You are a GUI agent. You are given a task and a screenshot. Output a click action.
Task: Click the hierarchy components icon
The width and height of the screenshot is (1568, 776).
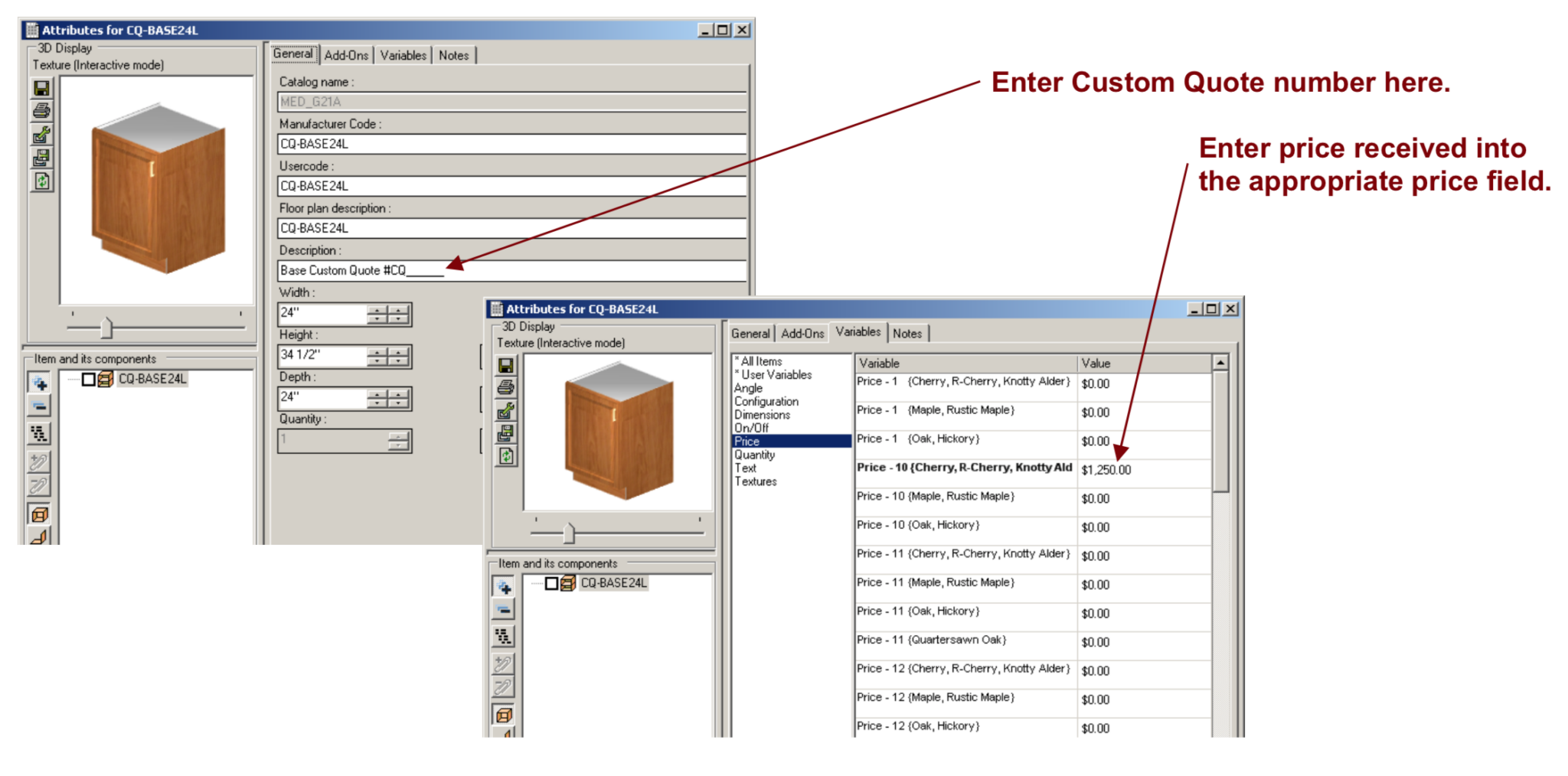38,434
